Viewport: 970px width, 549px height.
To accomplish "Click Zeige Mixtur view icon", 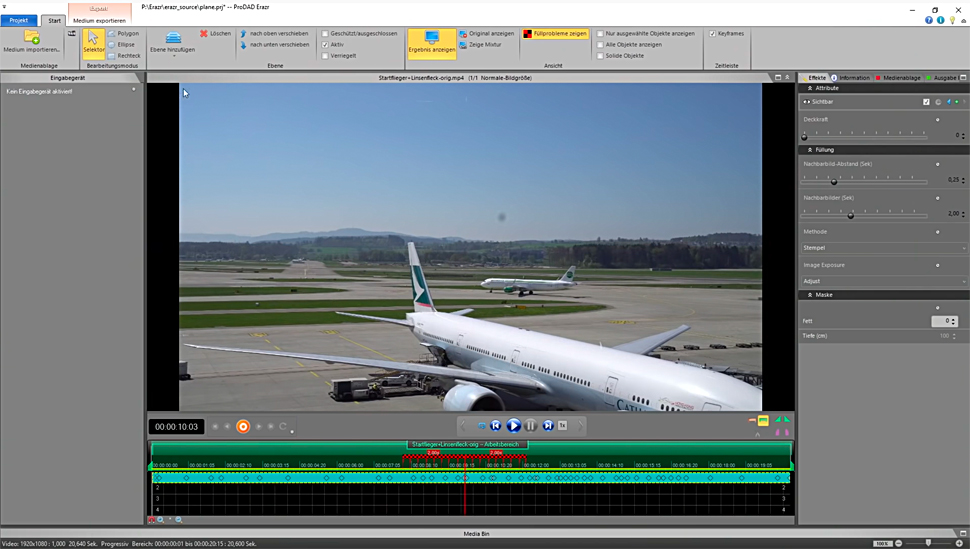I will pos(463,45).
